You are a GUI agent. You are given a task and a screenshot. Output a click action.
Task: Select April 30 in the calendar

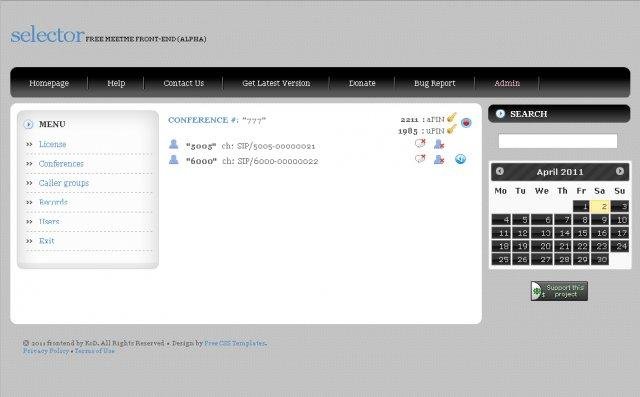(x=600, y=259)
